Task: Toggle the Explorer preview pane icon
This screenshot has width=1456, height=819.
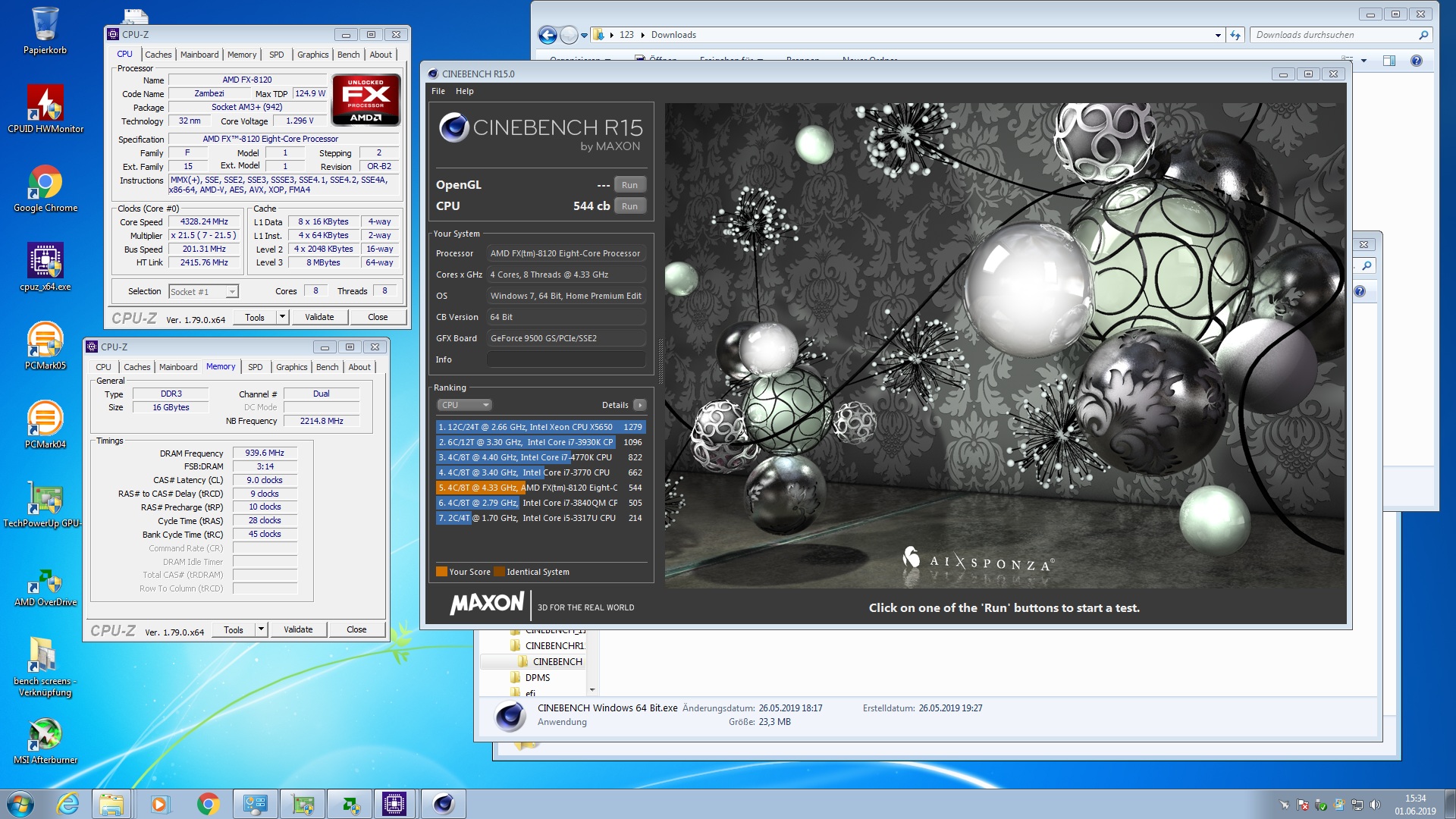Action: click(1389, 61)
